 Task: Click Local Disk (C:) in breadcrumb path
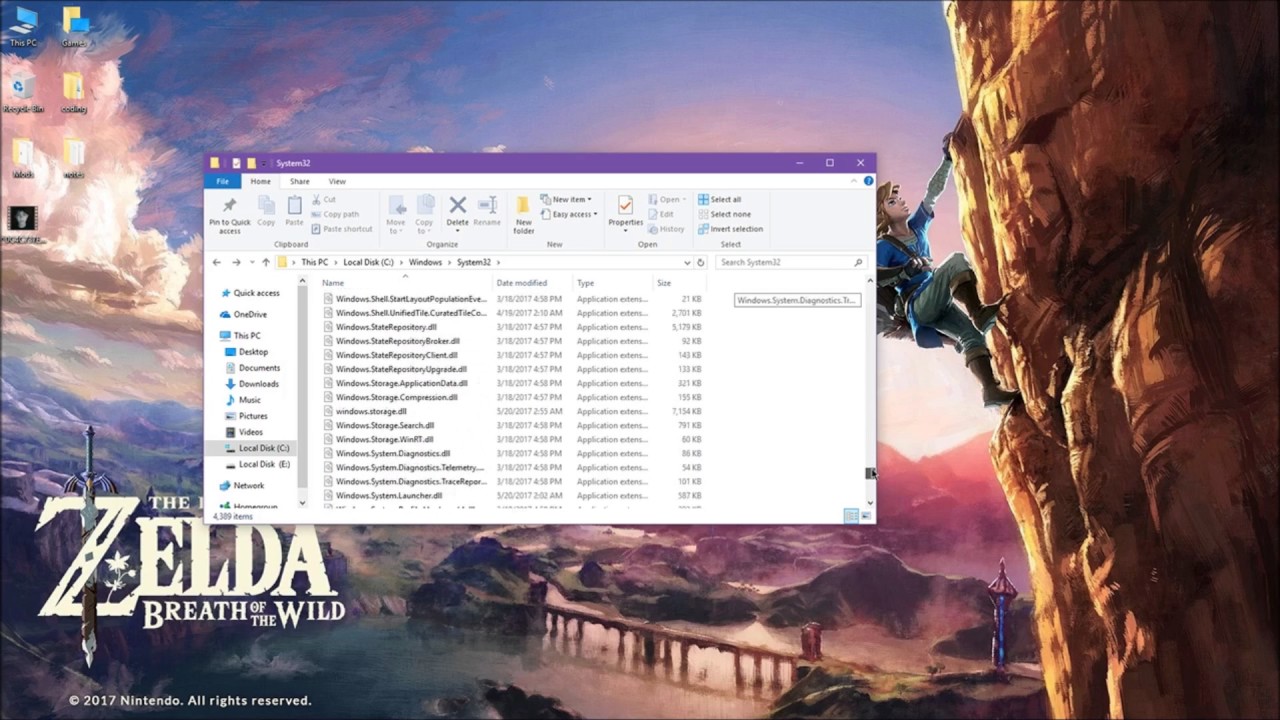[x=368, y=262]
